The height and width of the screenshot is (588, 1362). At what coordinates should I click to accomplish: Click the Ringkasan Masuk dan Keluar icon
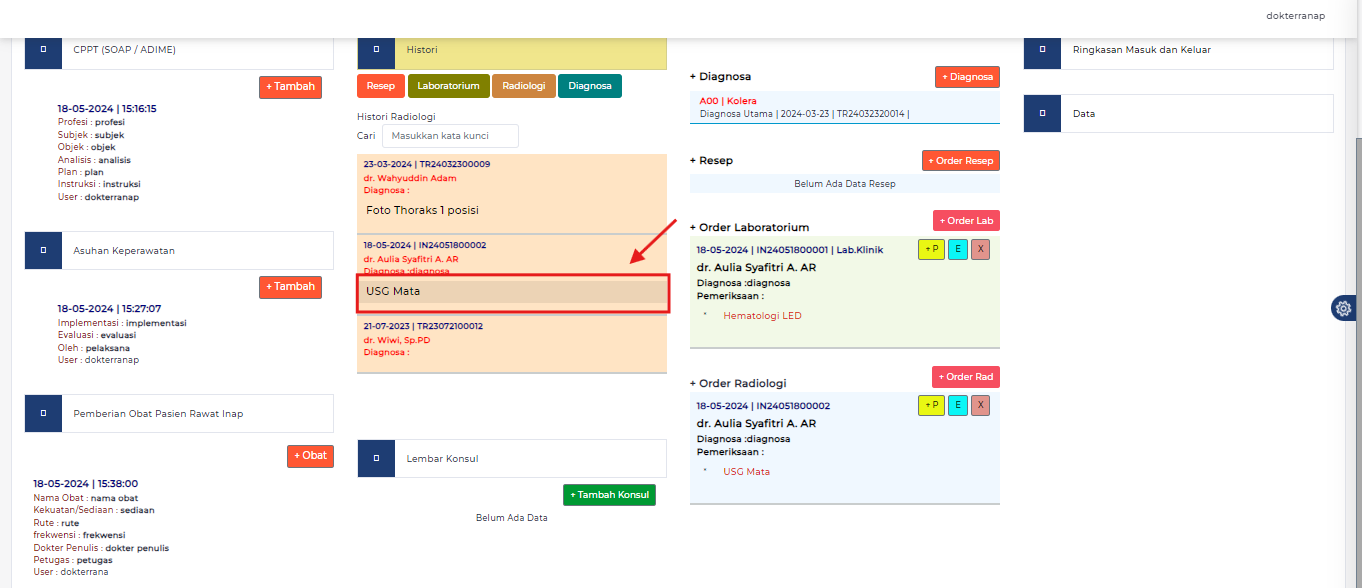[x=1042, y=50]
